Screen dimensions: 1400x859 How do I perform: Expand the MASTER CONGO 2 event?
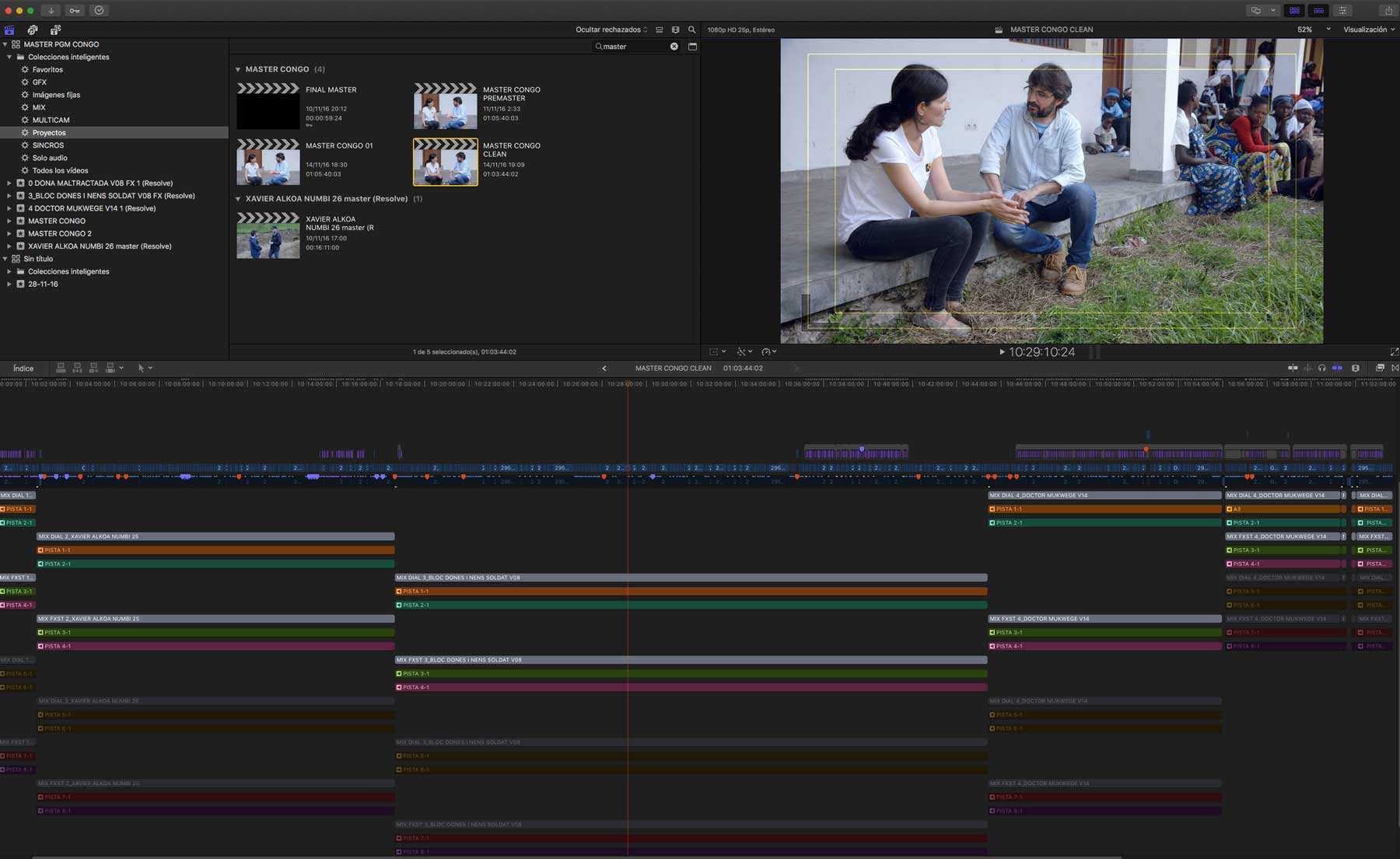(x=9, y=233)
